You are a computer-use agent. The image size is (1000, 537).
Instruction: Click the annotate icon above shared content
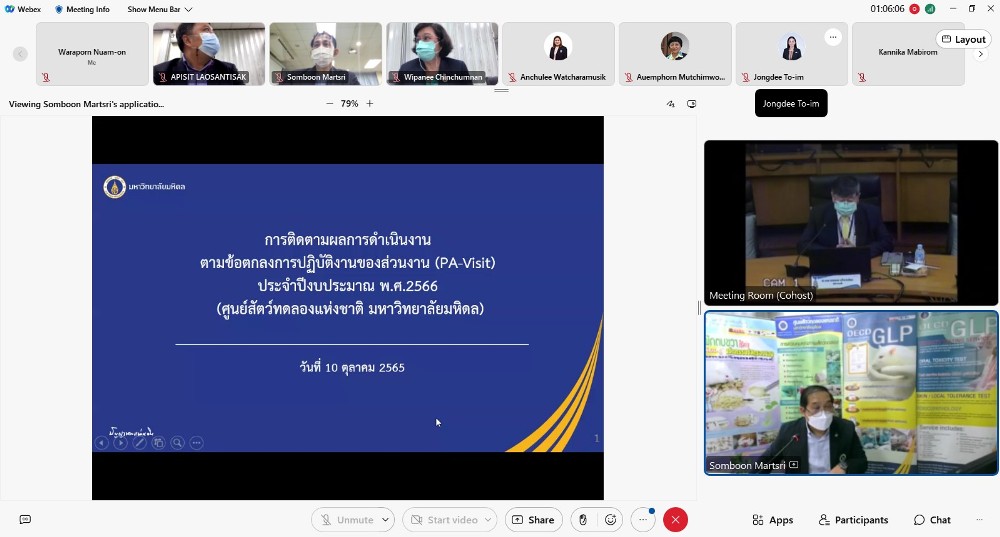point(671,104)
